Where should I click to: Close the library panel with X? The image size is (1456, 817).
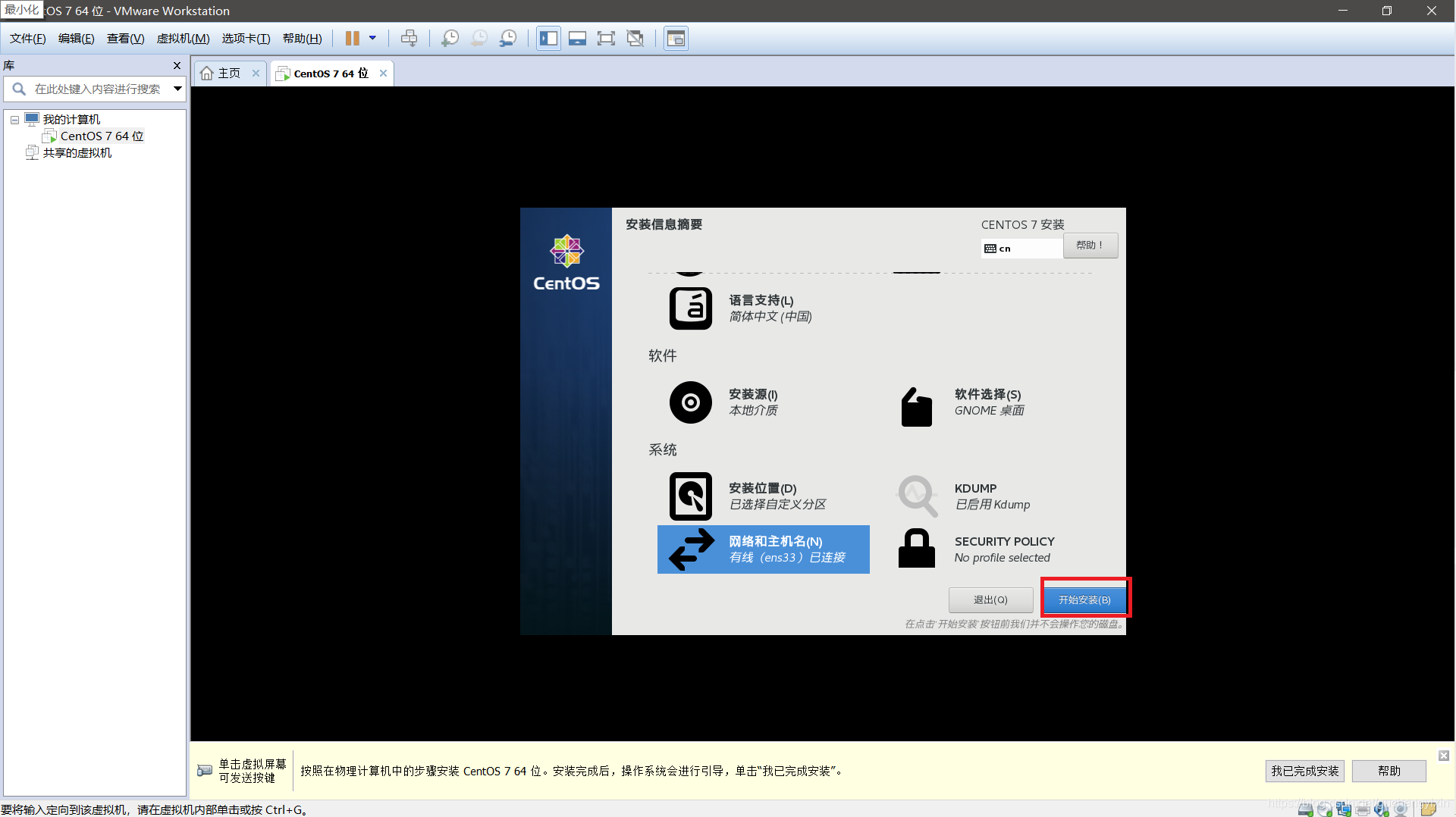click(x=177, y=66)
